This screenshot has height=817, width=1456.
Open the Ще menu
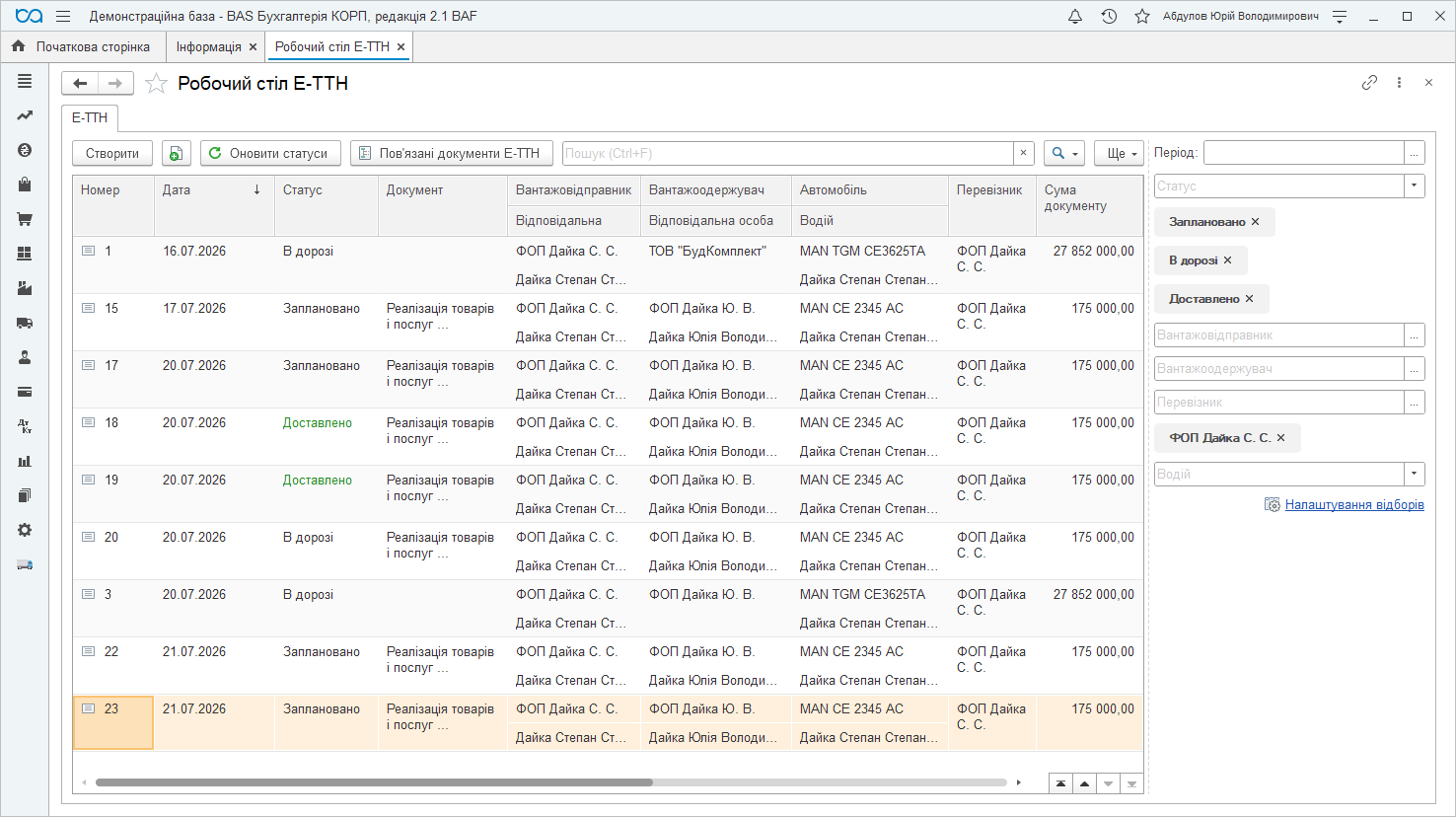1120,153
